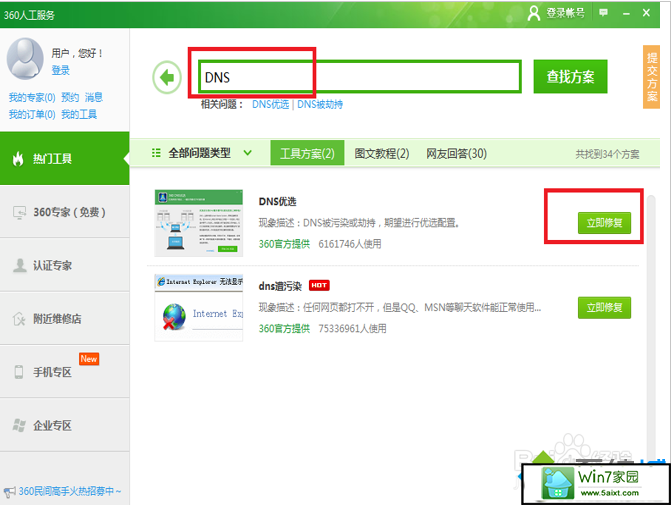Switch to the 工具方案(2) tab
This screenshot has height=505, width=671.
(x=307, y=153)
